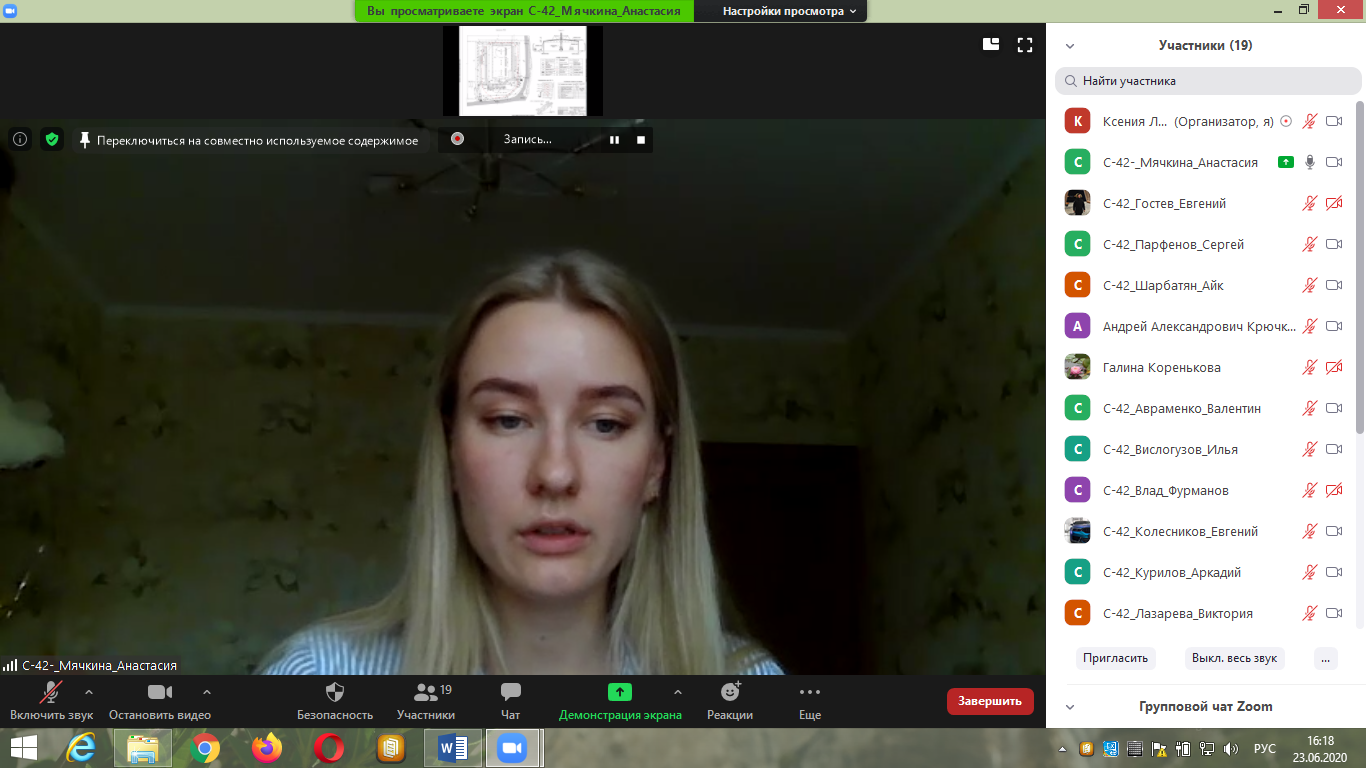
Task: Open audio options arrow next to microphone
Action: point(89,692)
